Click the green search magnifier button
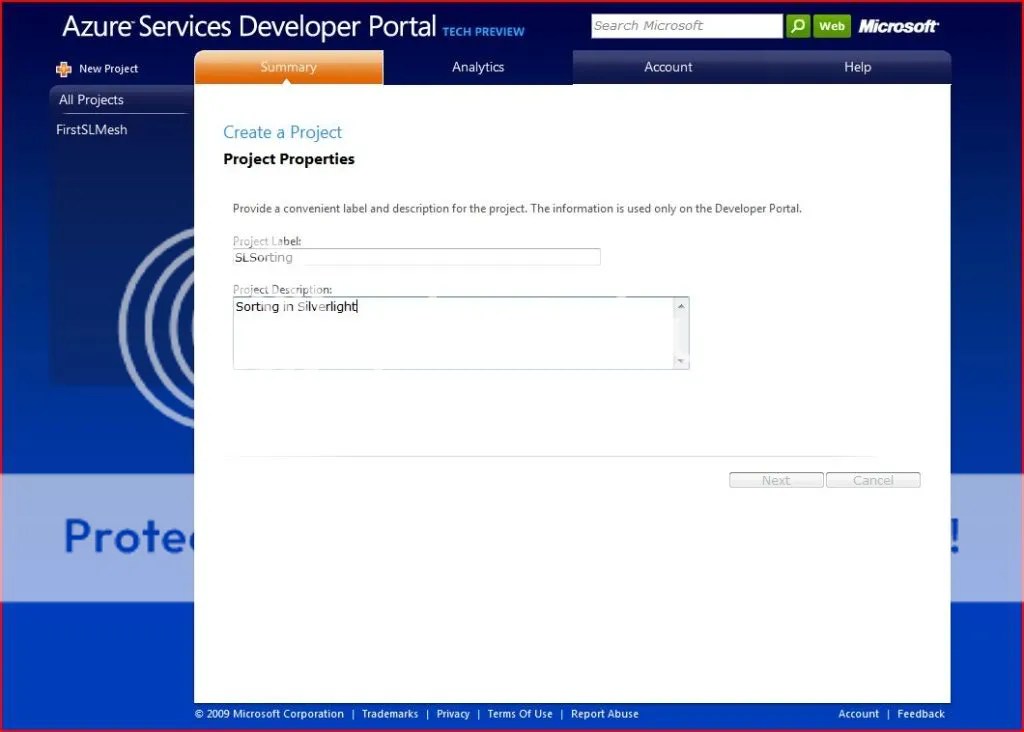Image resolution: width=1024 pixels, height=732 pixels. 797,26
